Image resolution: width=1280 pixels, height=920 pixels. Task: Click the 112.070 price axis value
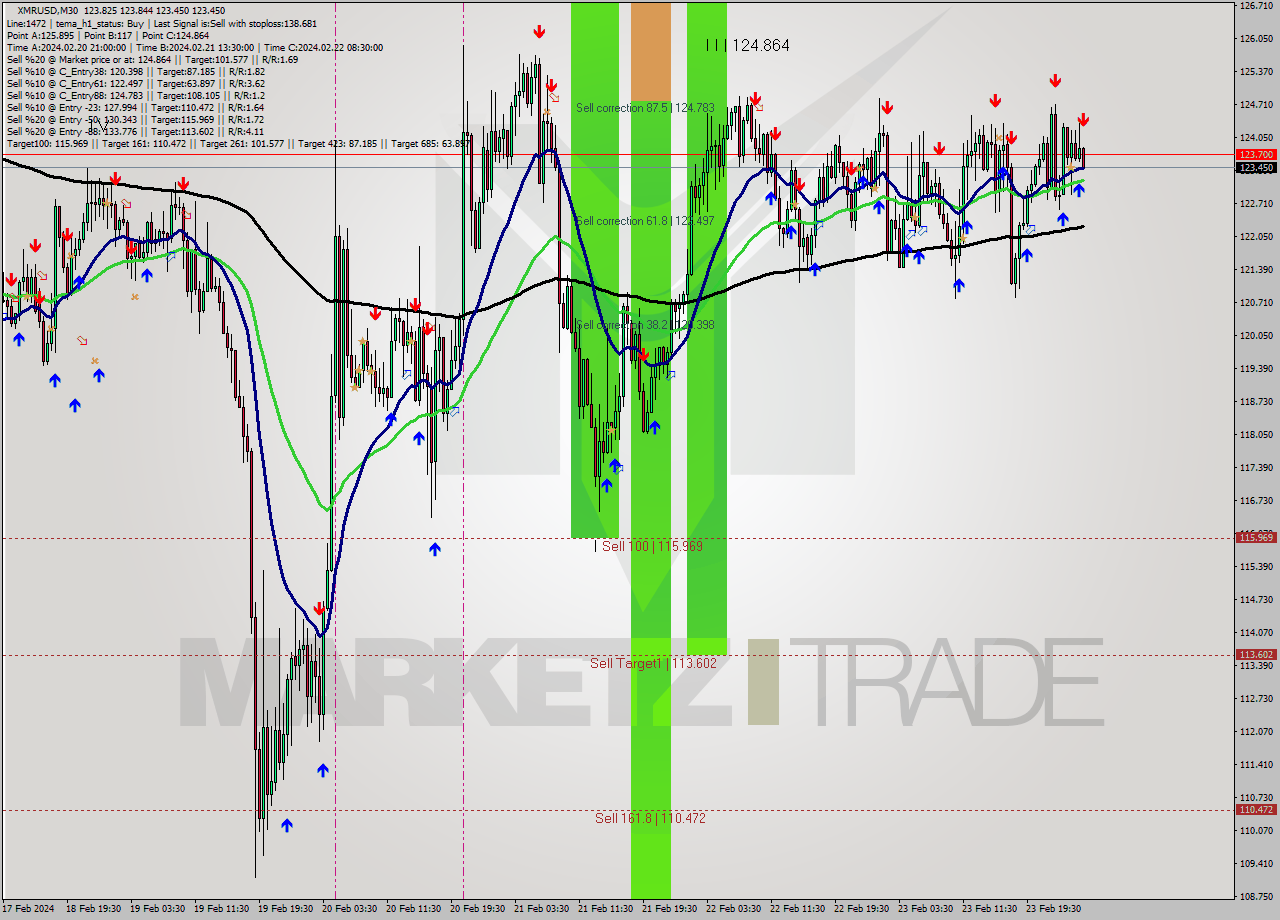[1256, 732]
